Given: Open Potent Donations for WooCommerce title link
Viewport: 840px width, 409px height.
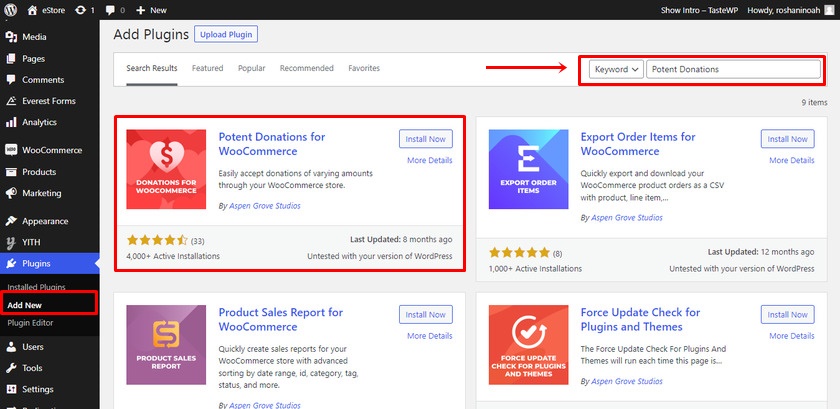Looking at the screenshot, I should (272, 144).
